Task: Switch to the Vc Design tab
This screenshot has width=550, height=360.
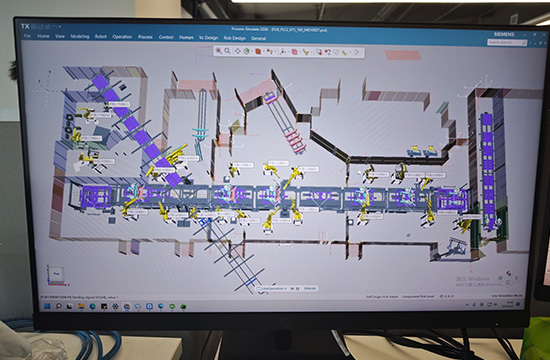Action: tap(208, 38)
